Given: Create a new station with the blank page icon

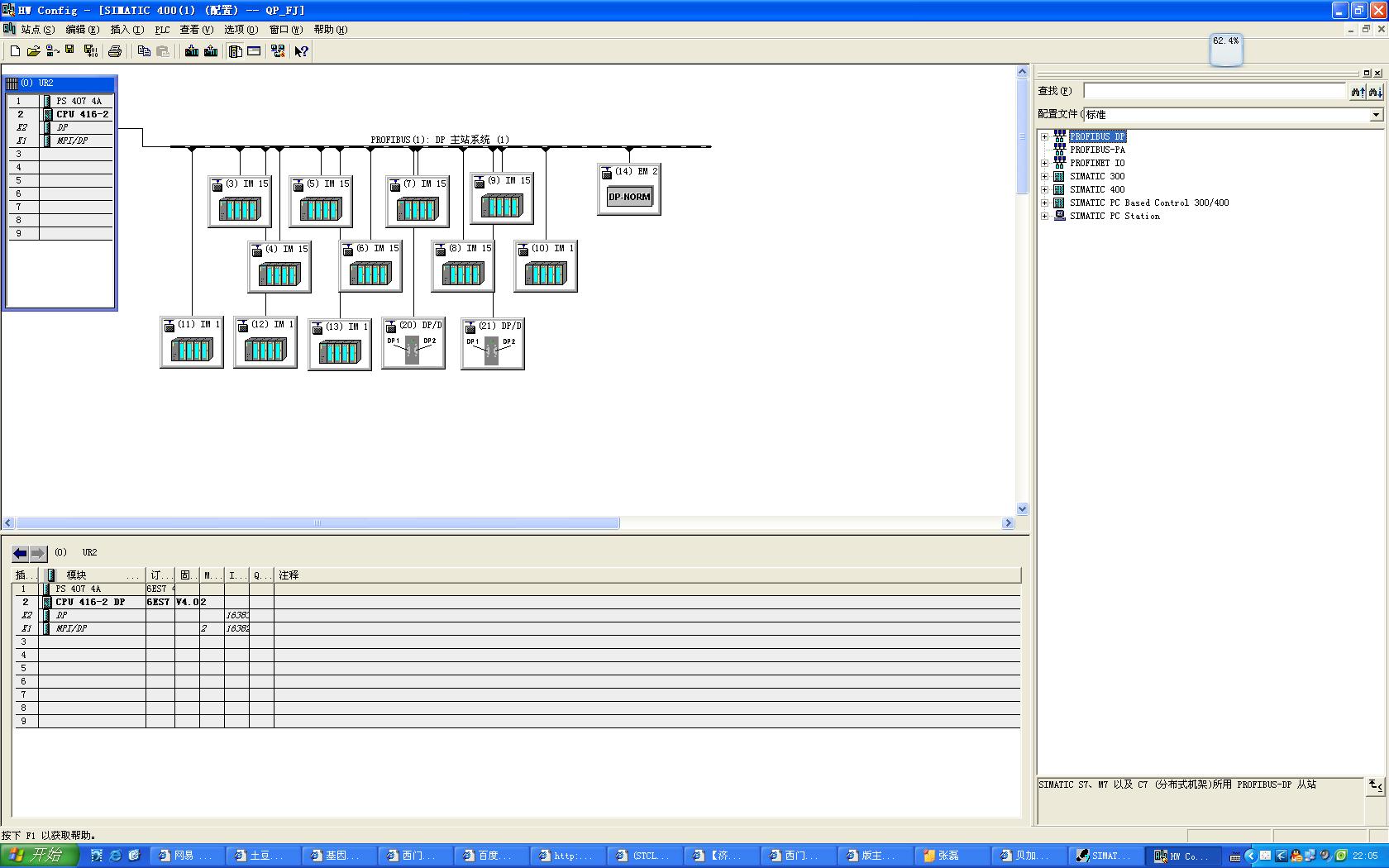Looking at the screenshot, I should coord(15,51).
